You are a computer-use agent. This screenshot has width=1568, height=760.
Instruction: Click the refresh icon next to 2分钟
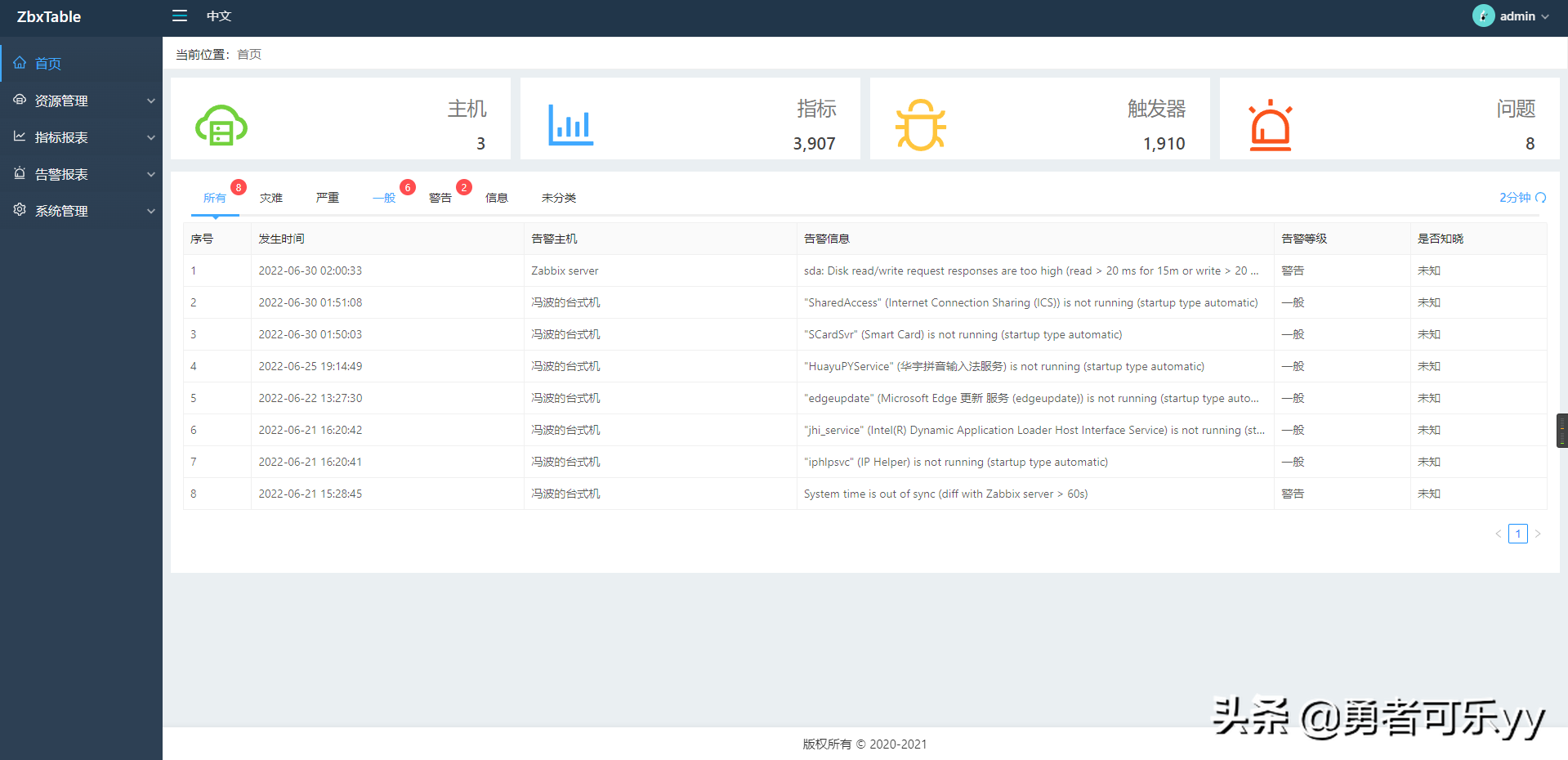click(1542, 197)
